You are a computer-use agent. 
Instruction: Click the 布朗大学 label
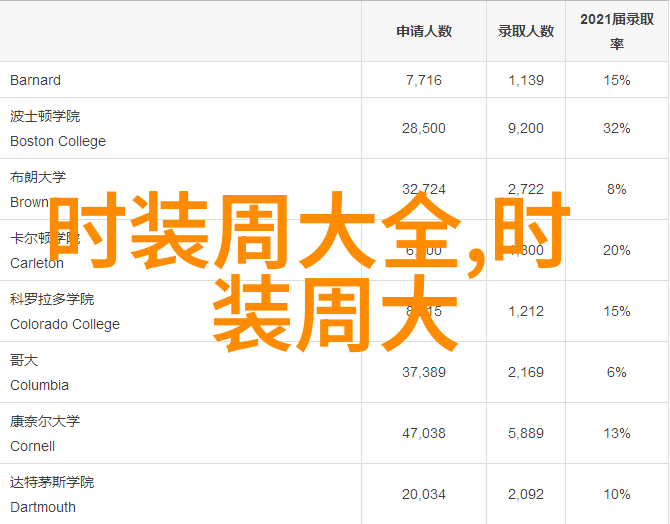[x=38, y=177]
